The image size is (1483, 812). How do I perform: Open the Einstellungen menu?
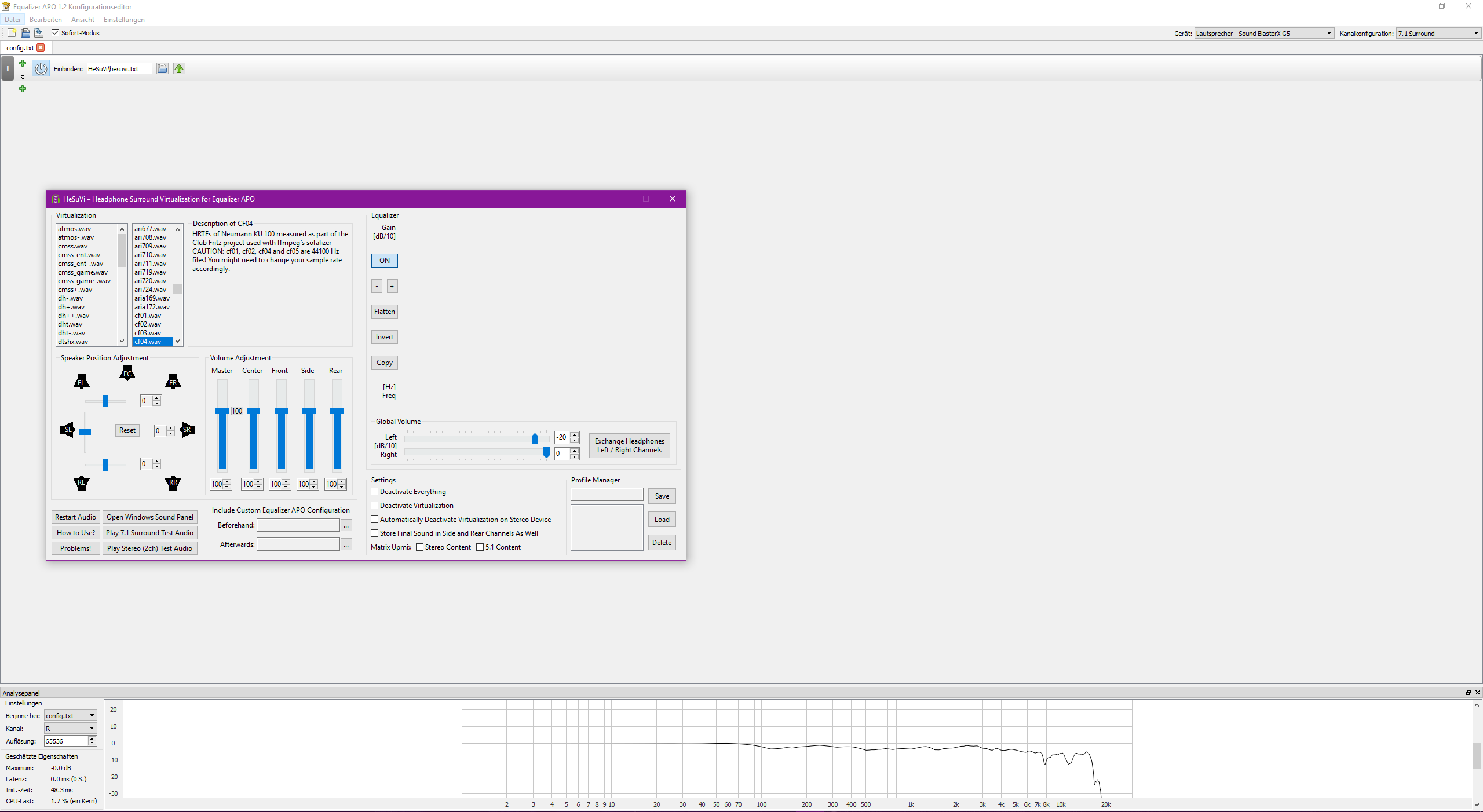[124, 20]
